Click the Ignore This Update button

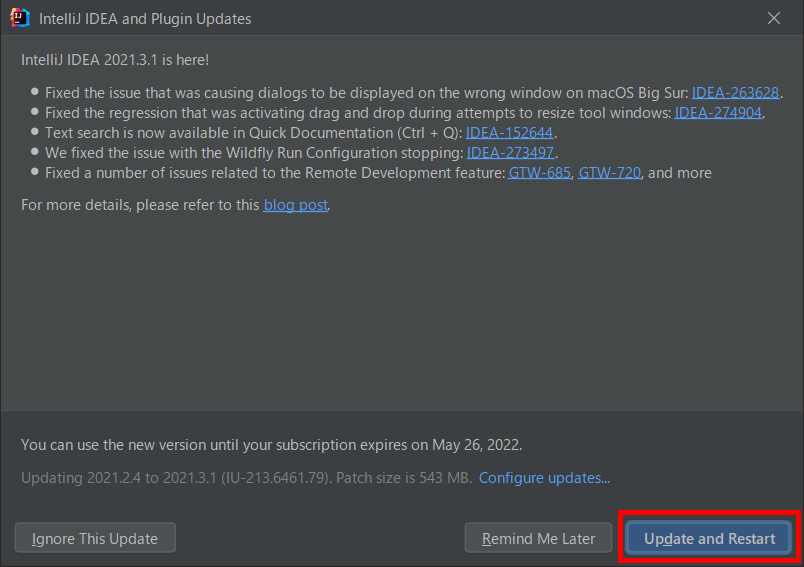[x=95, y=538]
